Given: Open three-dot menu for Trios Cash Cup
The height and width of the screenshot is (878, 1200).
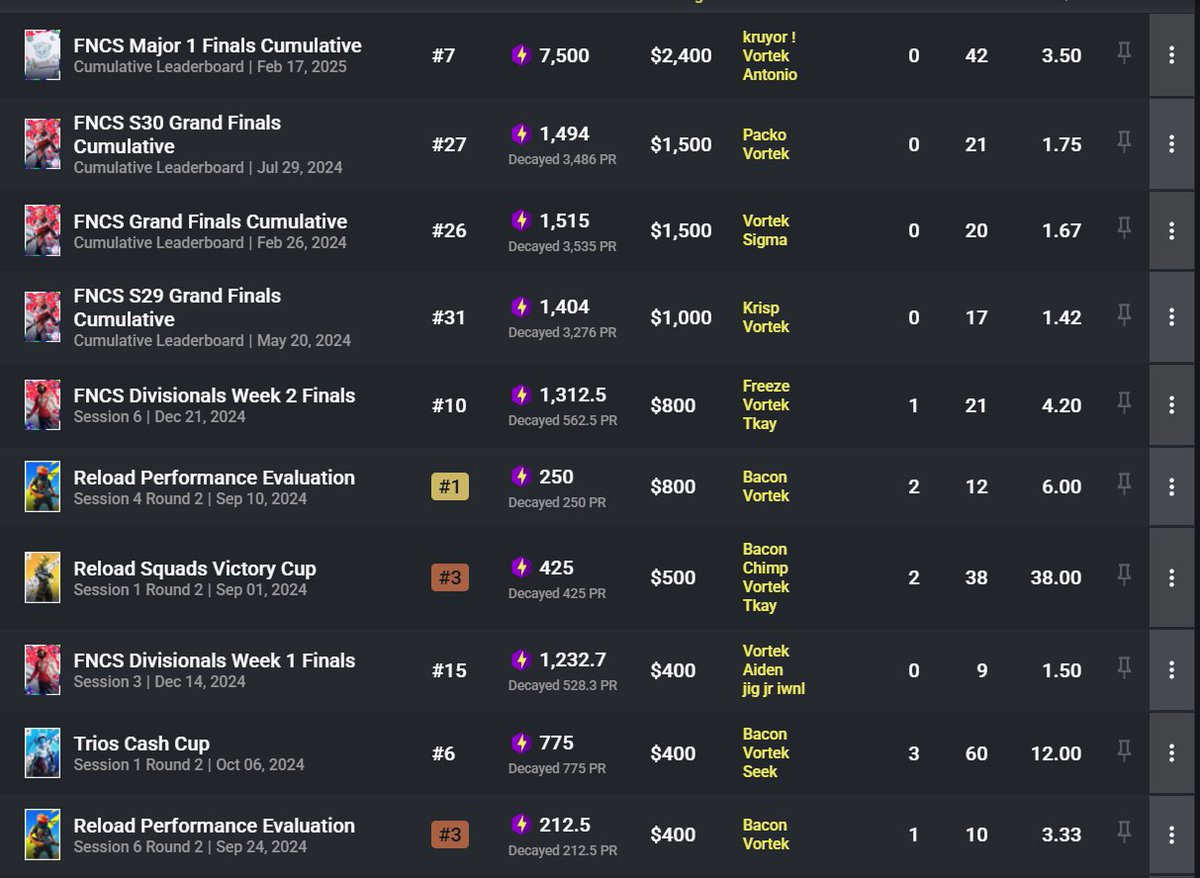Looking at the screenshot, I should pos(1171,753).
